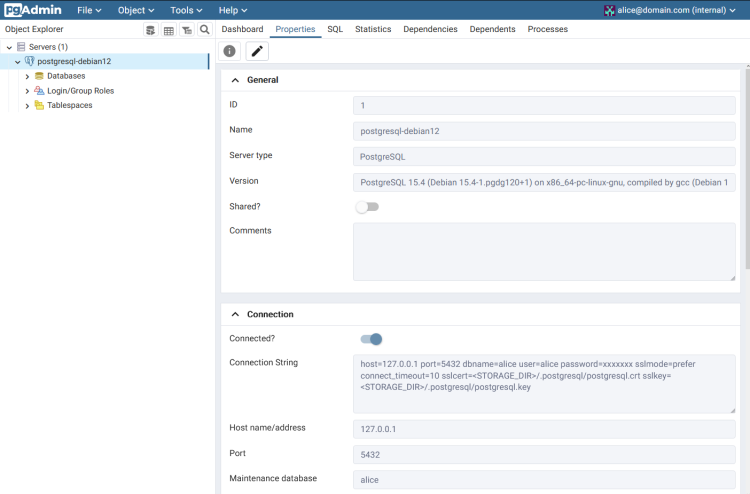Select the Tablespaces tree item

pyautogui.click(x=70, y=105)
